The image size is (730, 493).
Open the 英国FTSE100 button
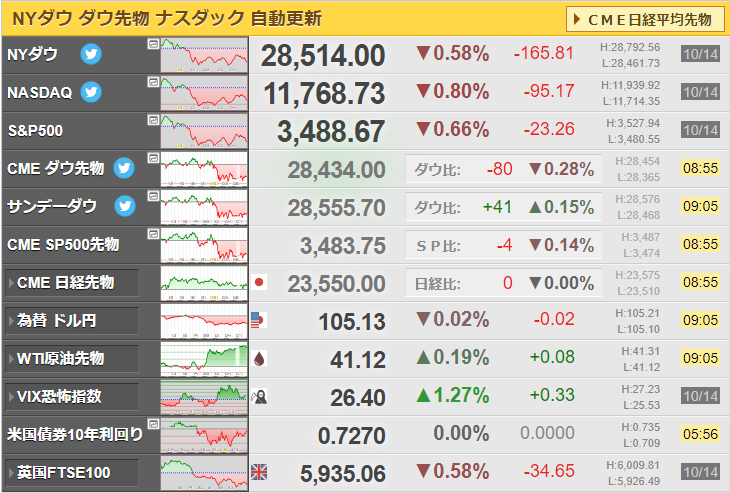[72, 473]
